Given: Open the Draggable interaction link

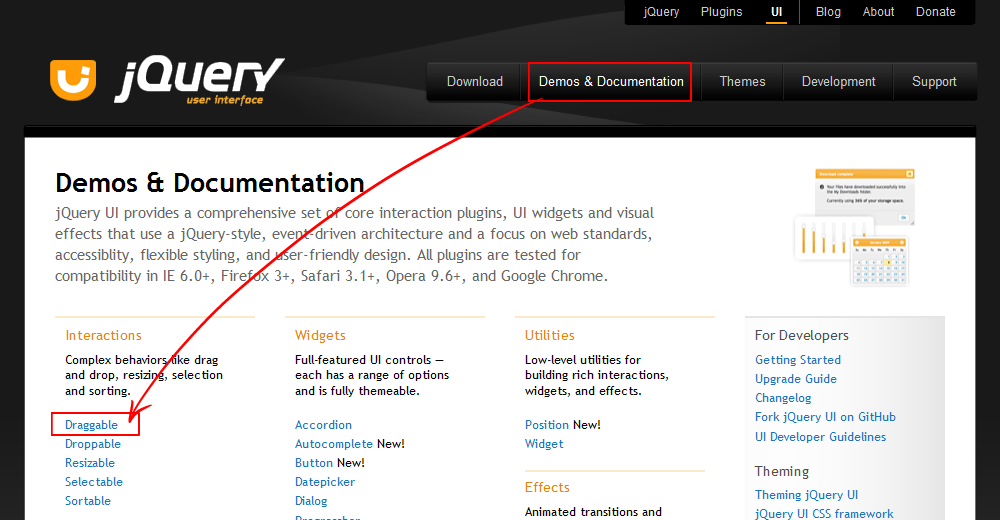Looking at the screenshot, I should coord(92,425).
